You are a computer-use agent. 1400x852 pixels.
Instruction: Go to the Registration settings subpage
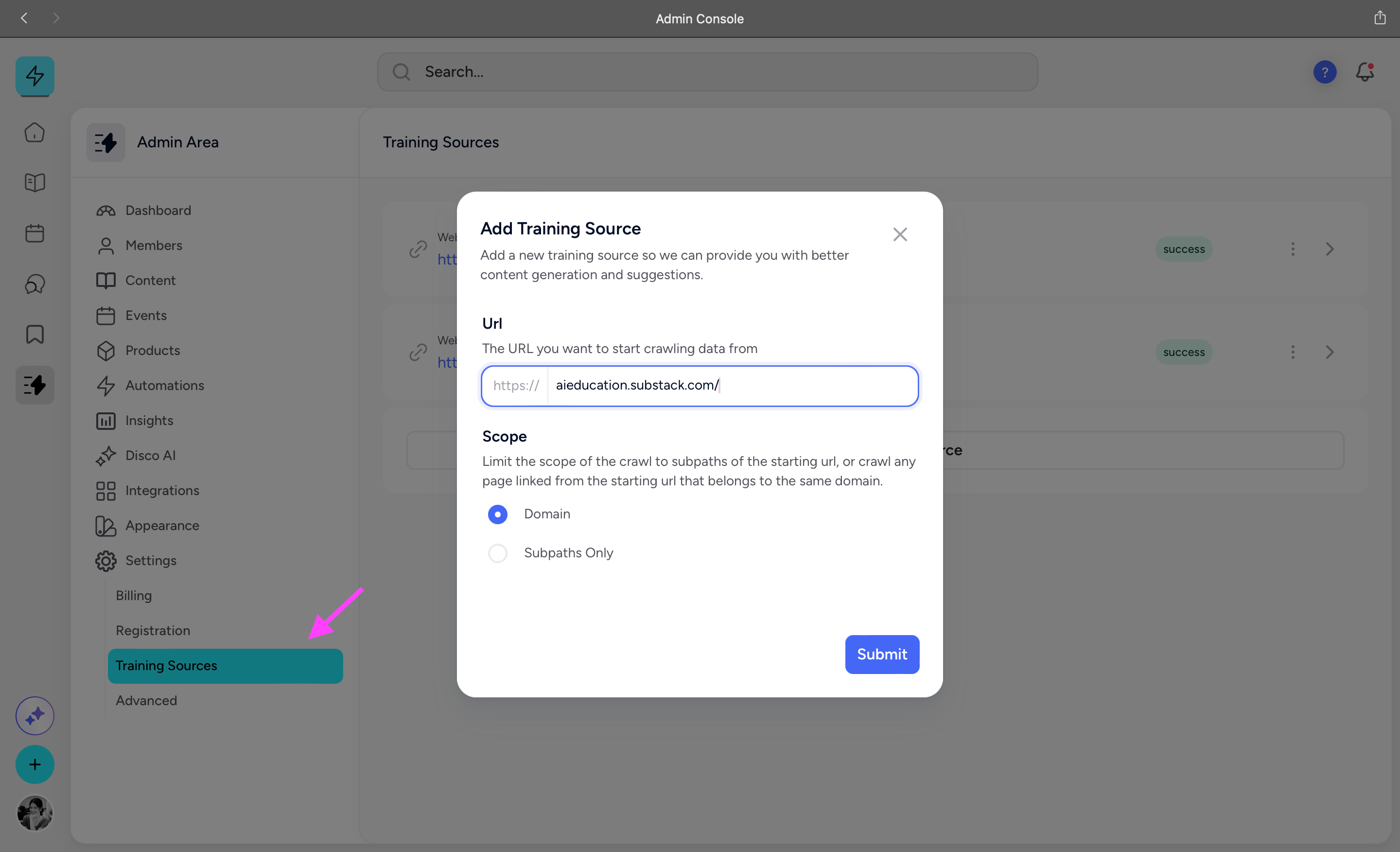pos(153,630)
